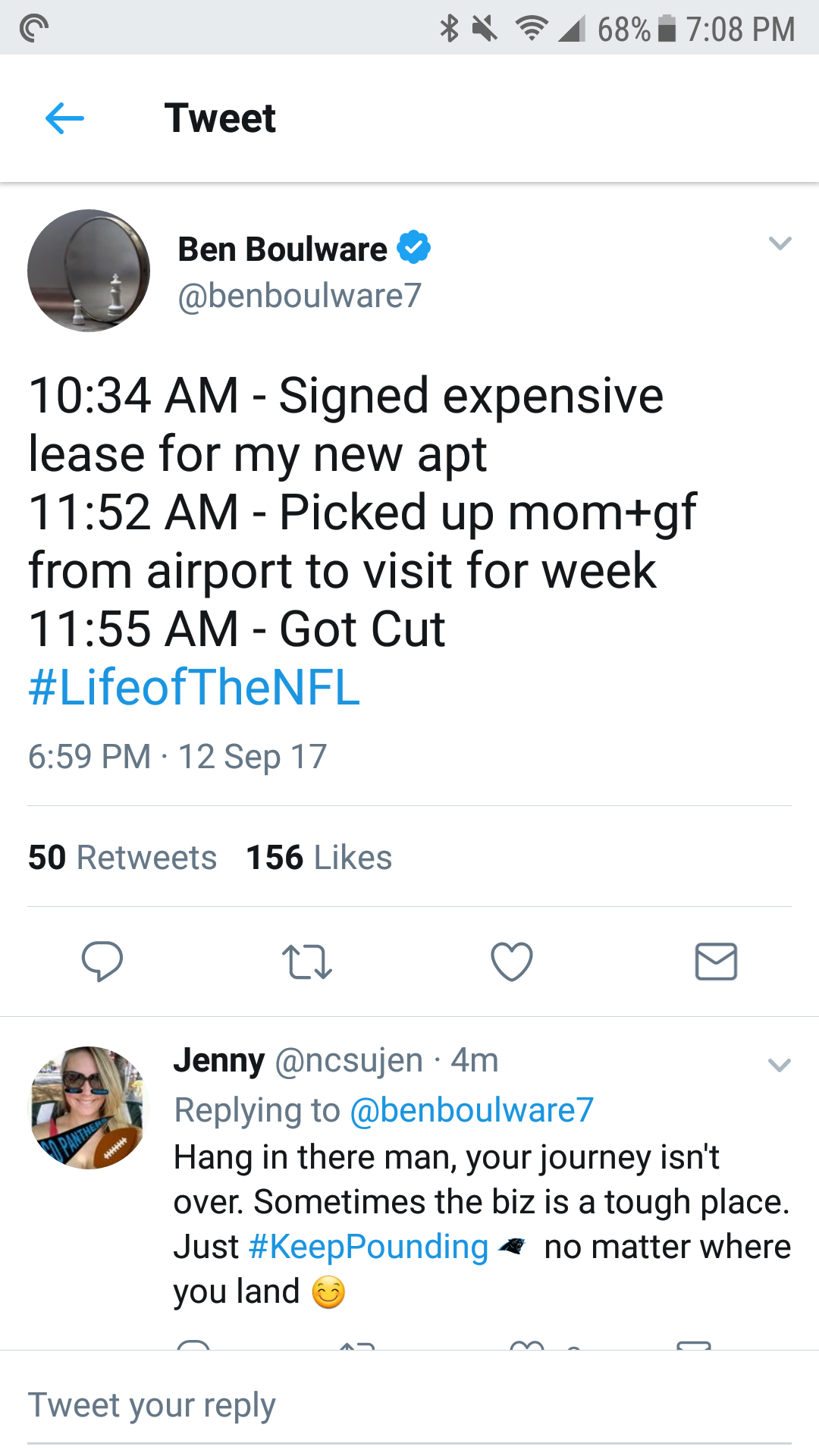Open Ben Boulware's profile picture
This screenshot has width=819, height=1456.
tap(89, 271)
